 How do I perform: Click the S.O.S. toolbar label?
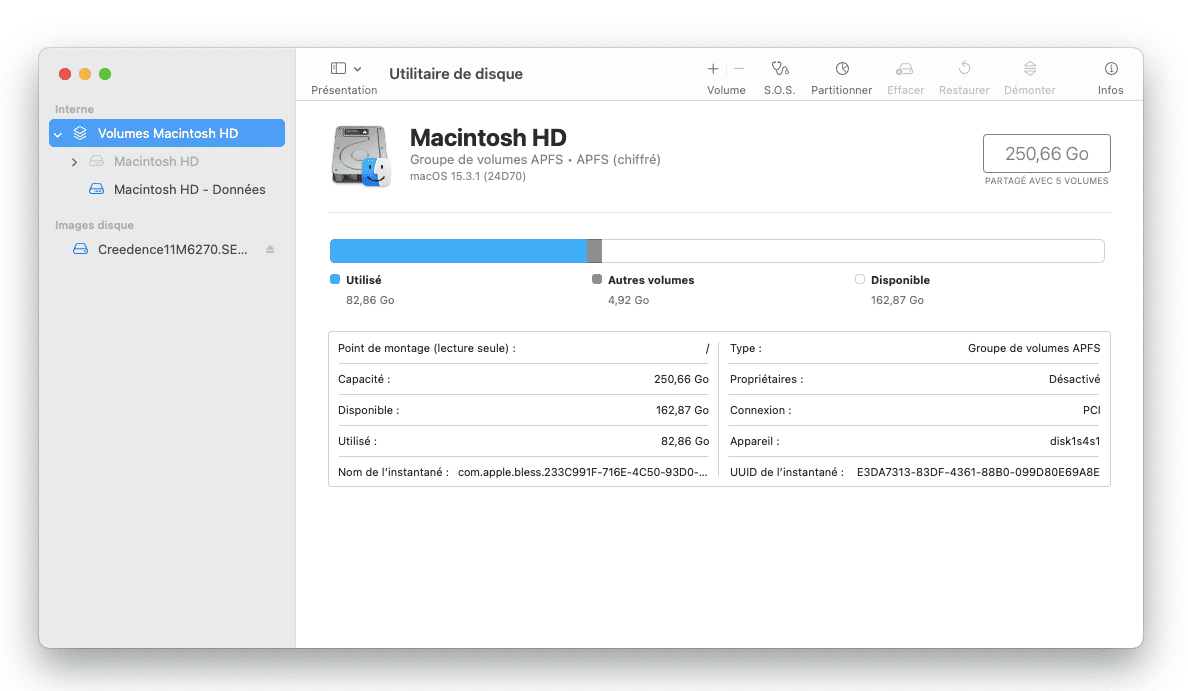[x=780, y=90]
